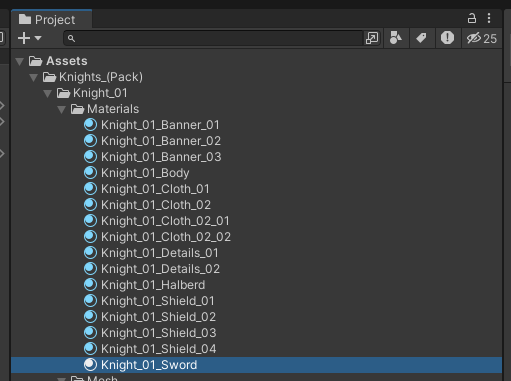This screenshot has height=381, width=511.
Task: Click the Search by Import Log Type icon
Action: point(447,38)
